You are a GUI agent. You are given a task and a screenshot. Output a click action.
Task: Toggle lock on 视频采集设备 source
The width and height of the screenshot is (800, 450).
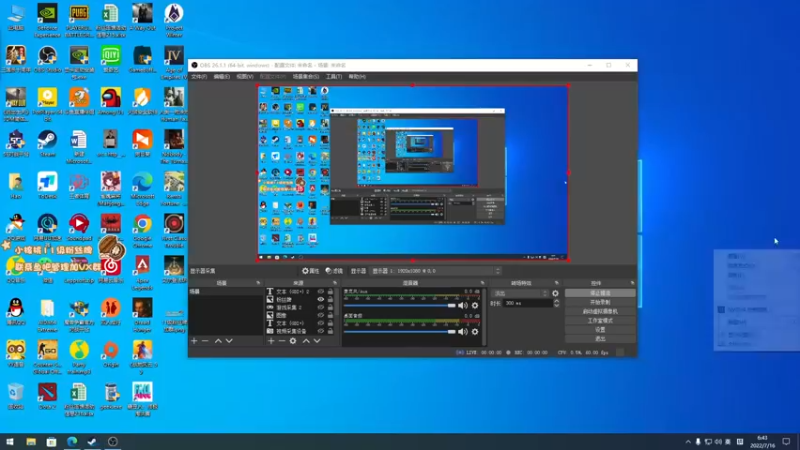(330, 331)
